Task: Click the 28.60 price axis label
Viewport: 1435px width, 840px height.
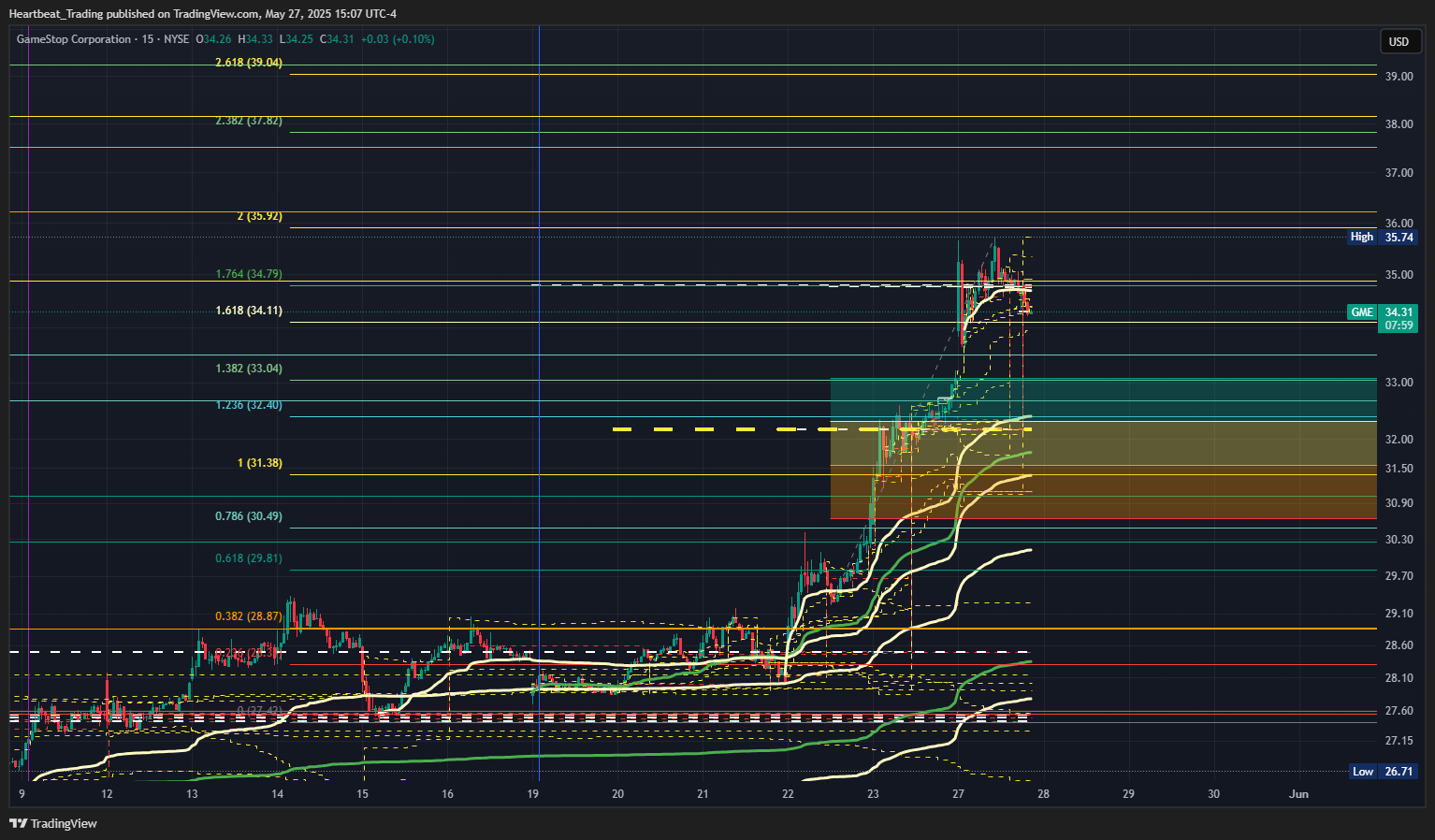Action: click(x=1399, y=645)
